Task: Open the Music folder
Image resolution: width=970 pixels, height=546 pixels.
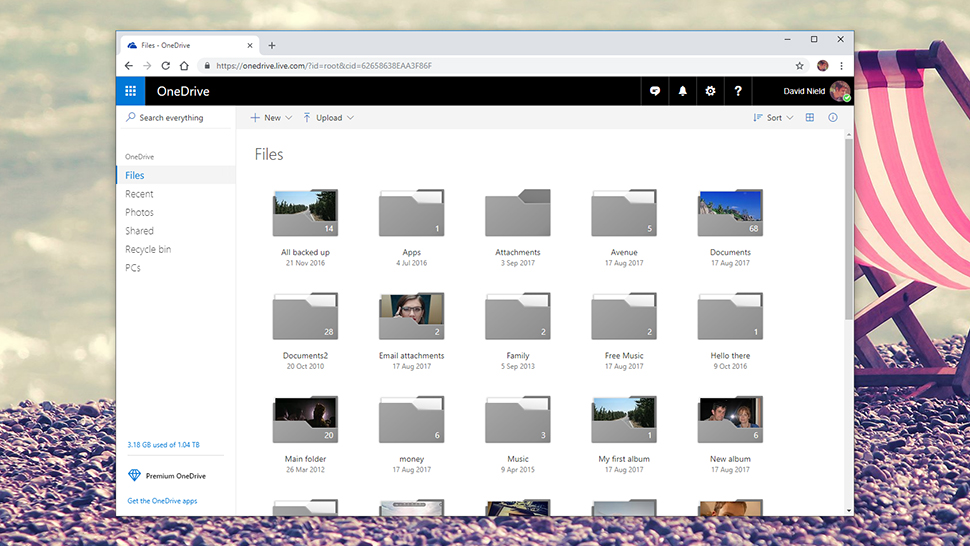Action: pos(518,419)
